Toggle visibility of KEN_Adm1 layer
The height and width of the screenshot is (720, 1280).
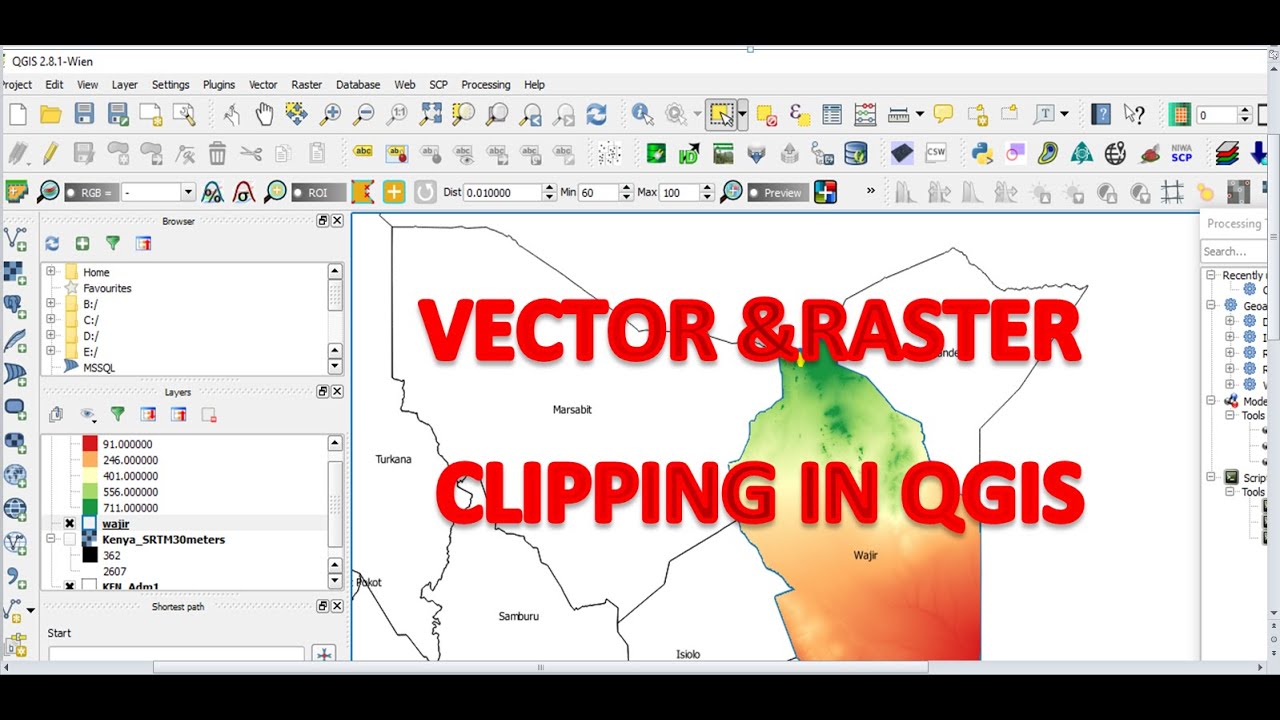(70, 586)
